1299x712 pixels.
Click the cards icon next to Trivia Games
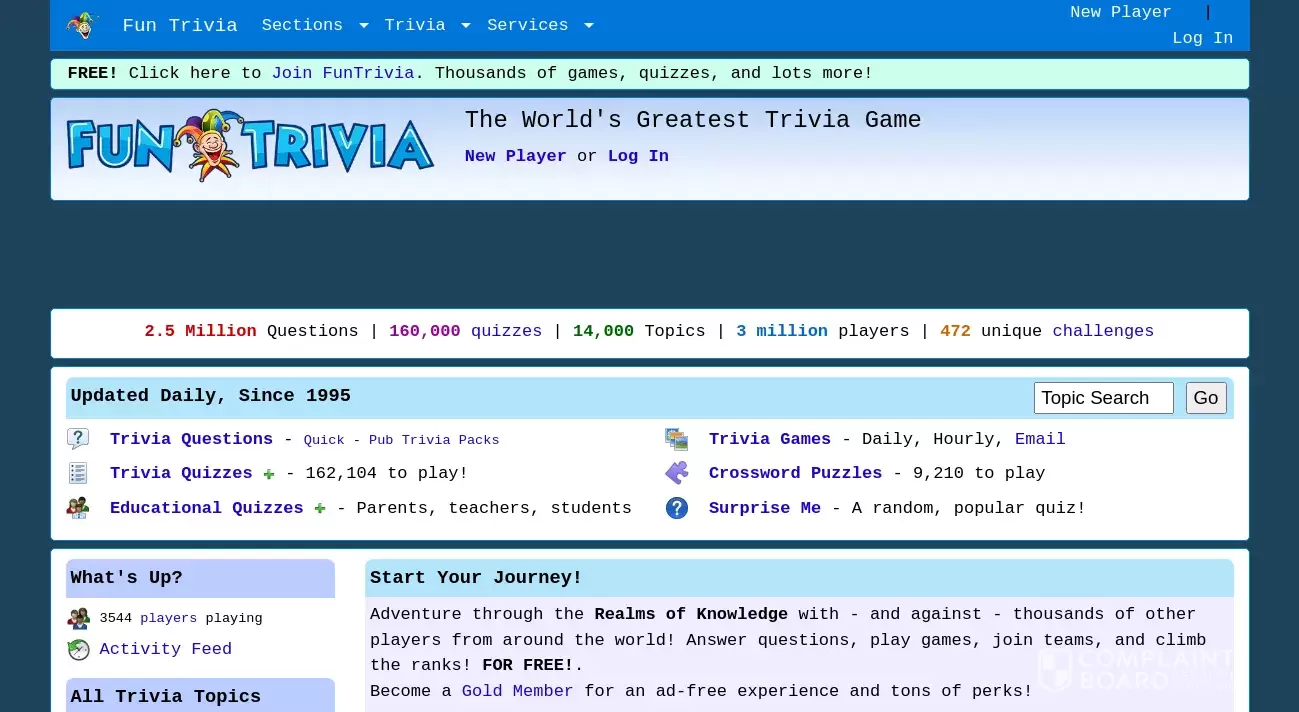[677, 438]
